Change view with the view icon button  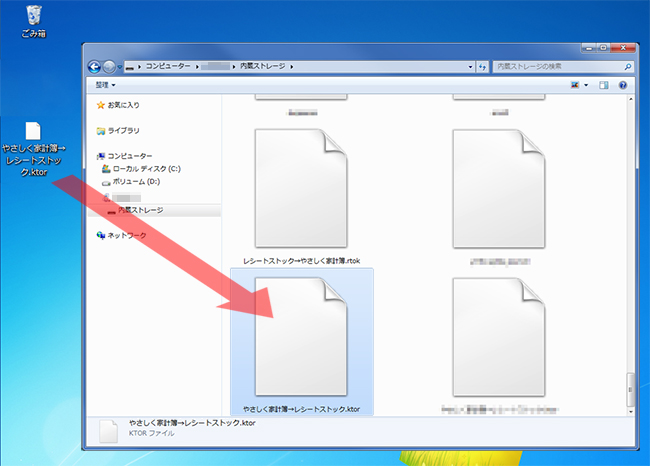[575, 85]
